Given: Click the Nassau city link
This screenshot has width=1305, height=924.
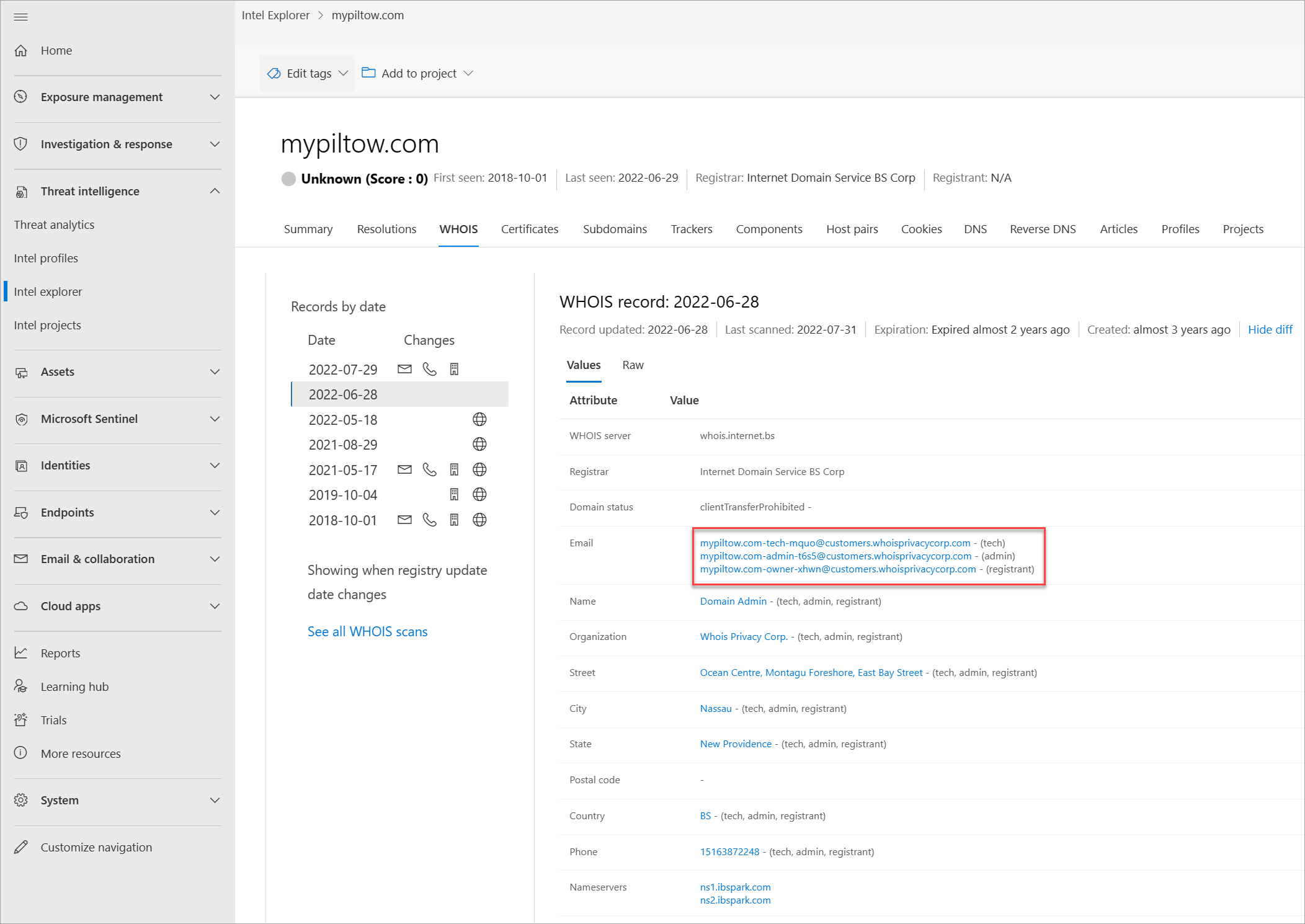Looking at the screenshot, I should click(716, 709).
